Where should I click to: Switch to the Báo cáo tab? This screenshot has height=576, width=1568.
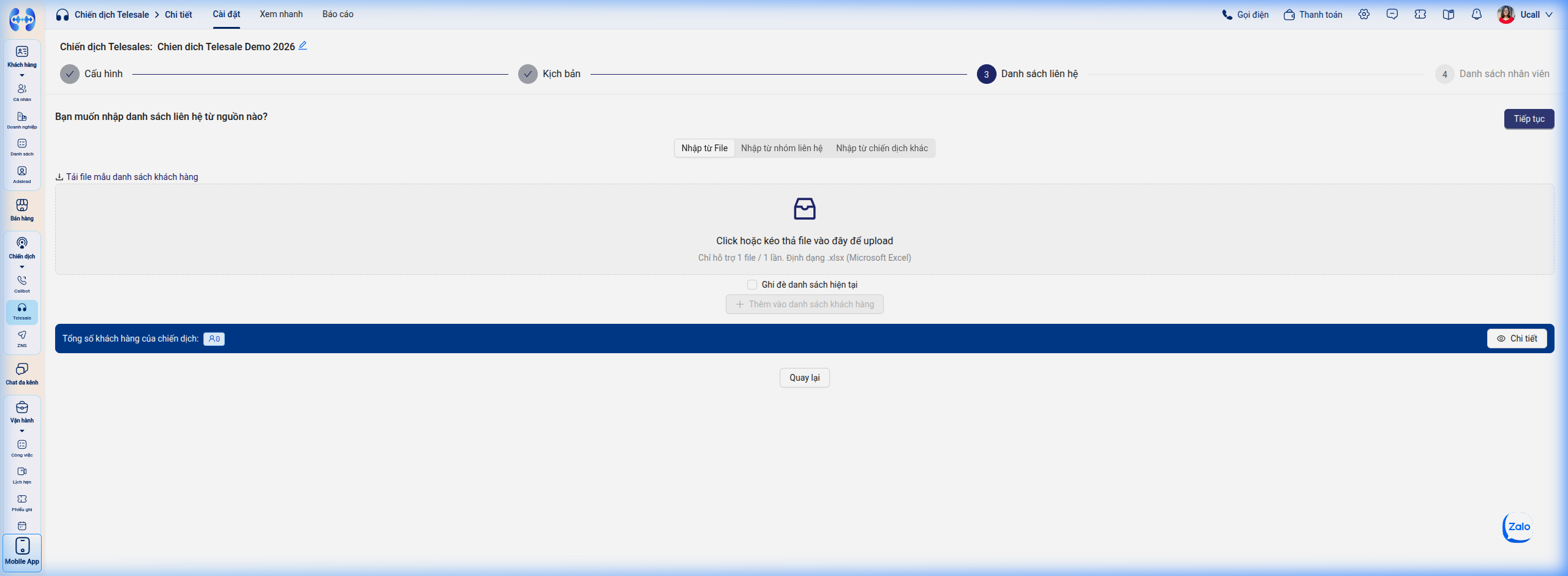click(338, 14)
